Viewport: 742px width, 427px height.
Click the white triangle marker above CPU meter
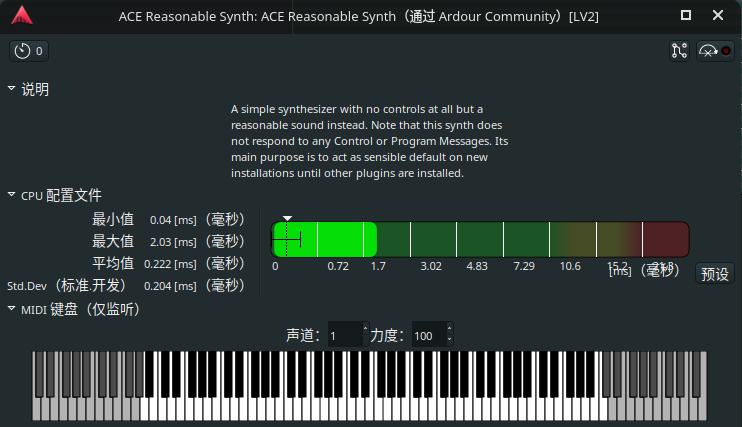coord(287,218)
